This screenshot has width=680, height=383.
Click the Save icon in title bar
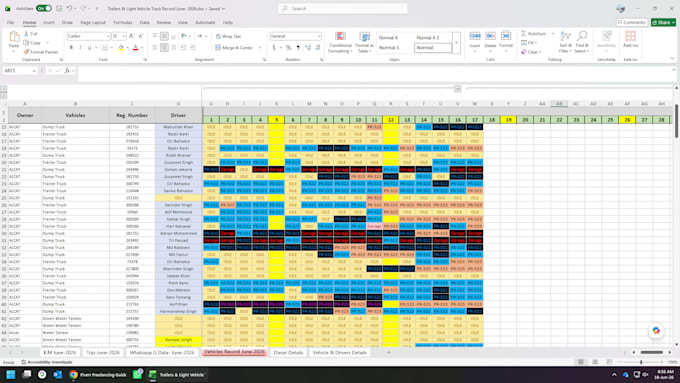[59, 8]
